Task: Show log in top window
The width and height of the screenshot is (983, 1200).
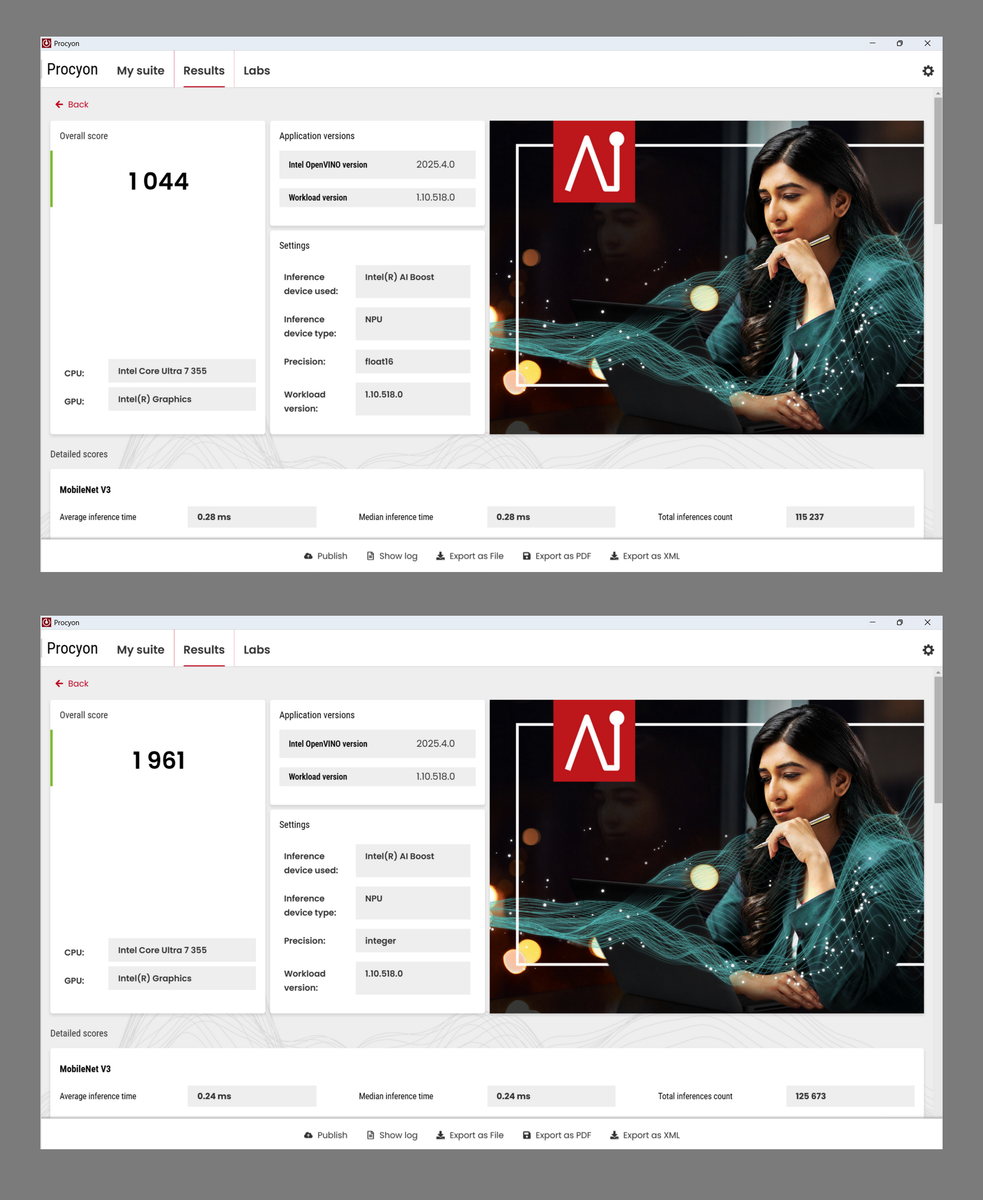Action: [x=392, y=556]
